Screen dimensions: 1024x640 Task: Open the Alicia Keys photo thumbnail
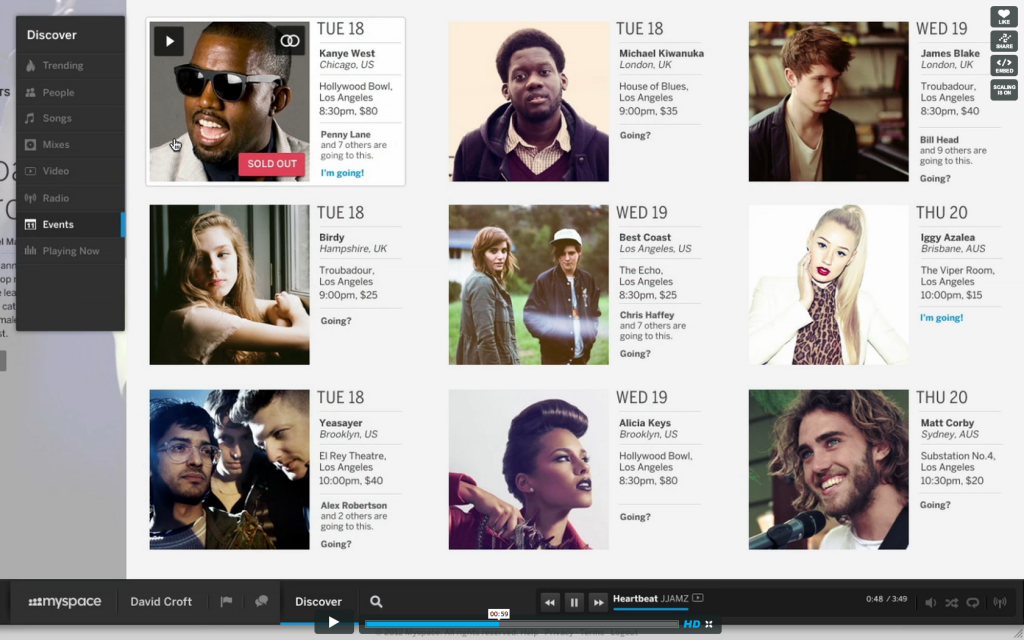(x=528, y=470)
